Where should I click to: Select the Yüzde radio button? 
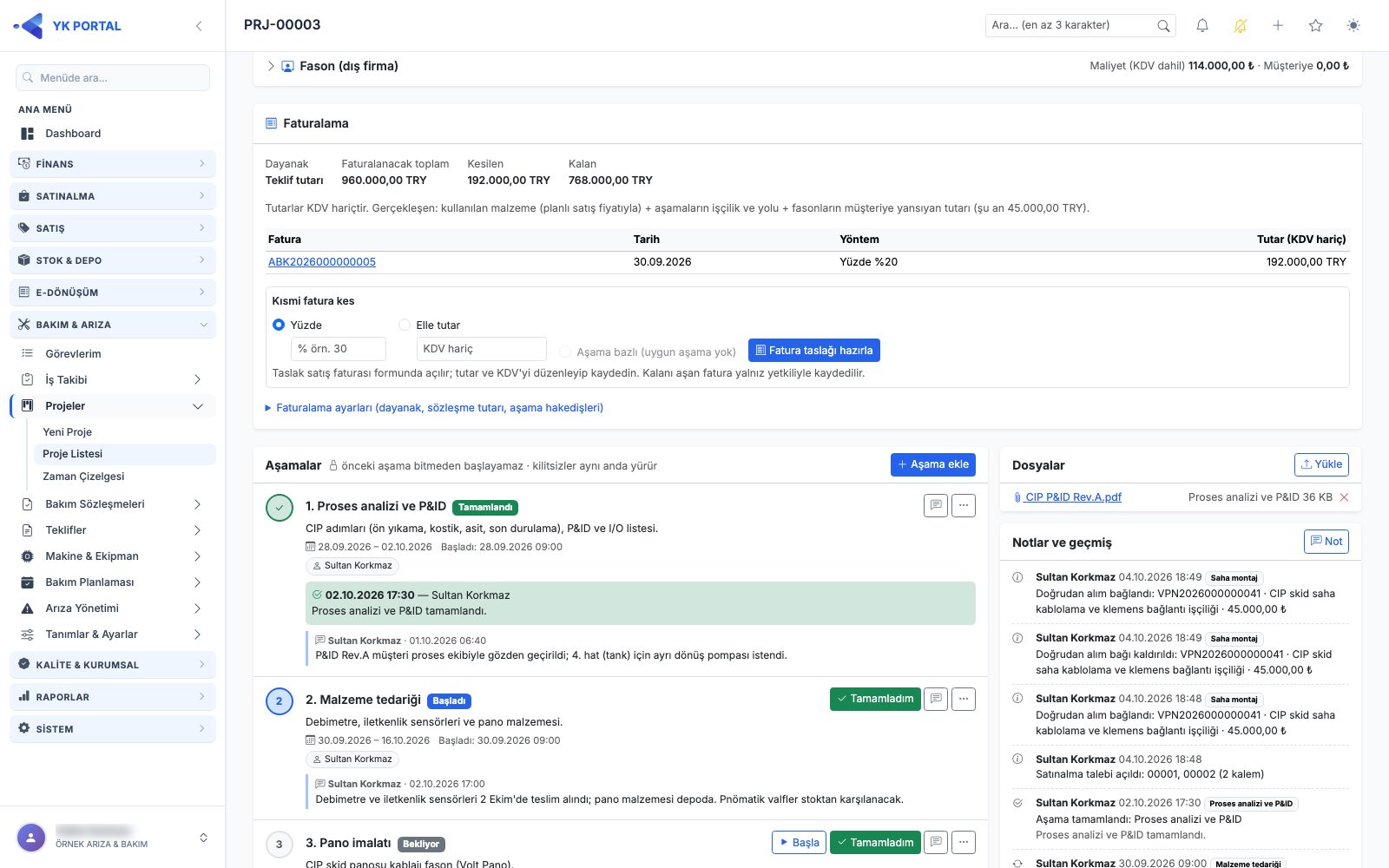pos(279,325)
